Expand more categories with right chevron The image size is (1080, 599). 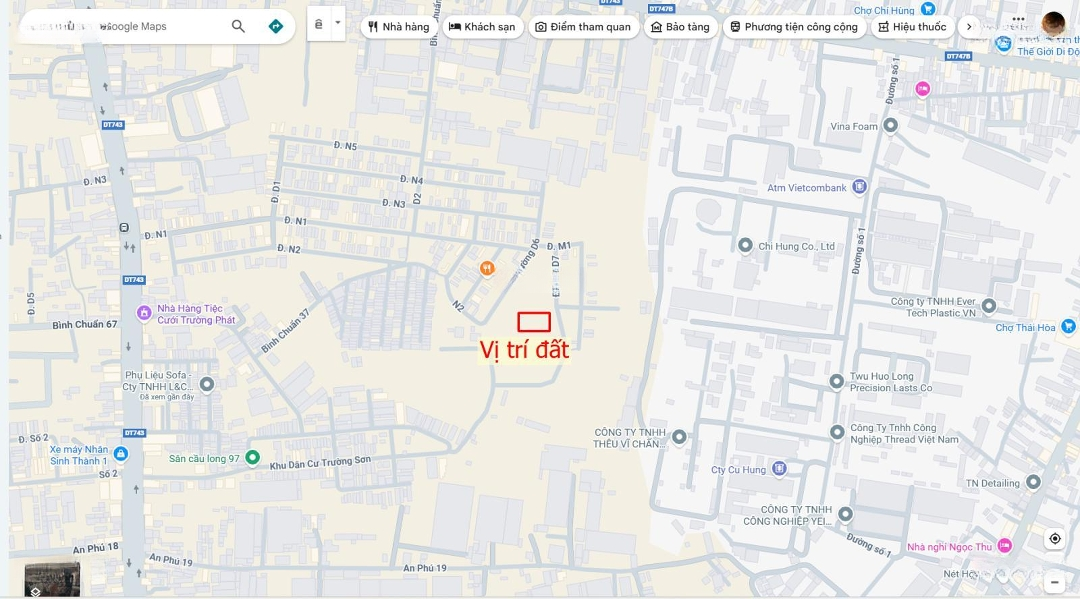(968, 27)
